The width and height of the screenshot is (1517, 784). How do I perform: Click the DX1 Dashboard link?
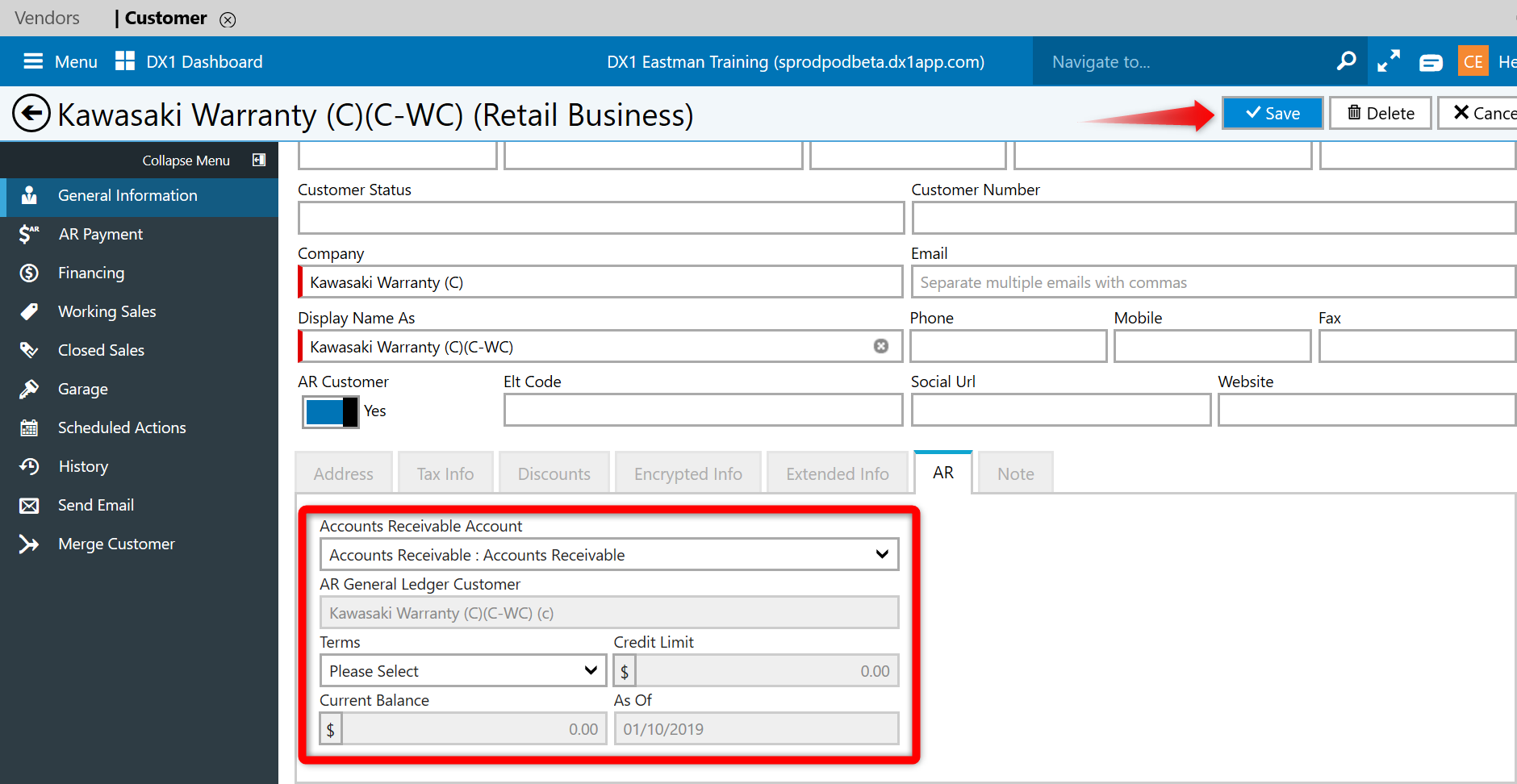[204, 62]
